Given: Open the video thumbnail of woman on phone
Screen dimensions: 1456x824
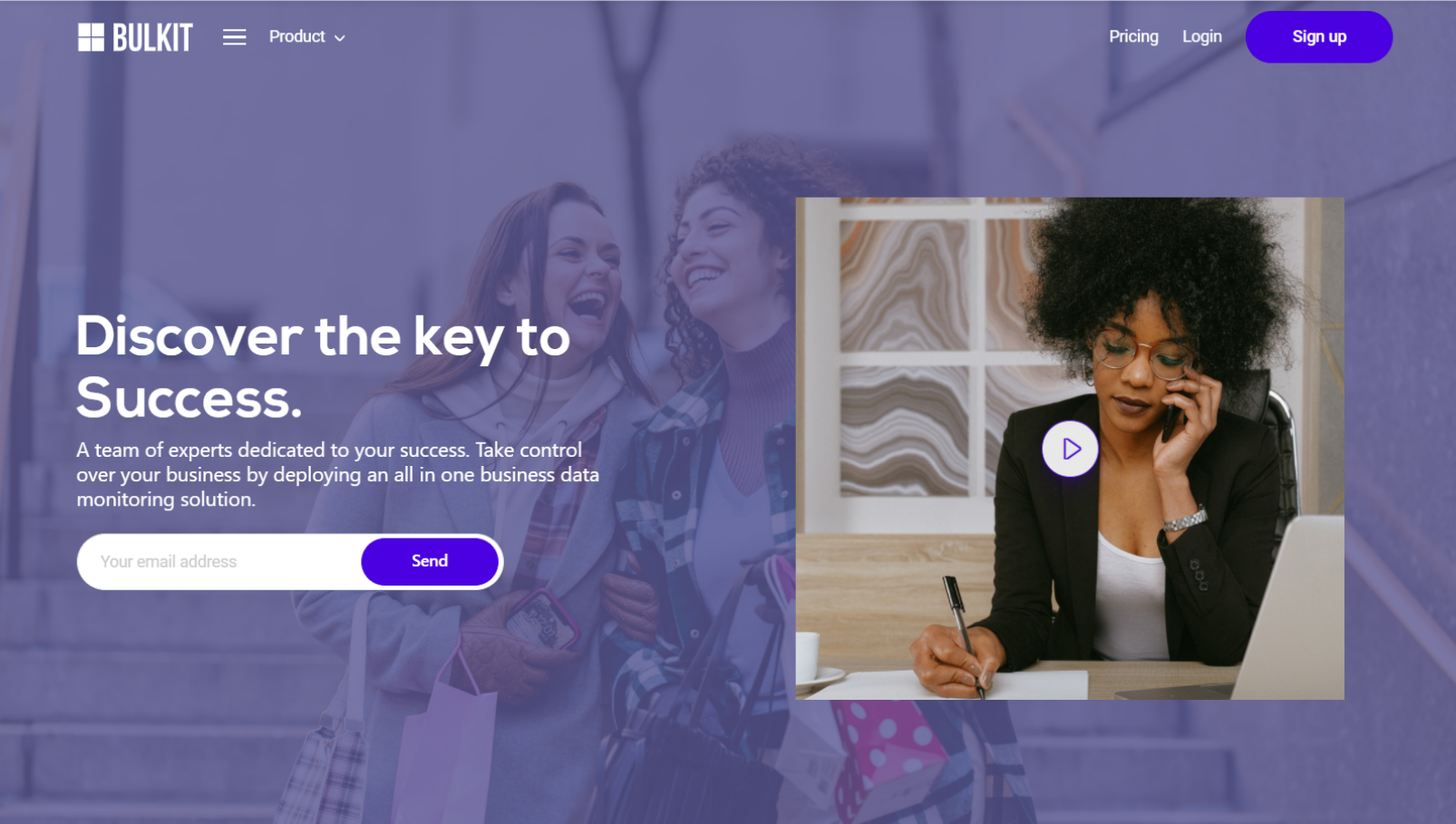Looking at the screenshot, I should pyautogui.click(x=1070, y=449).
